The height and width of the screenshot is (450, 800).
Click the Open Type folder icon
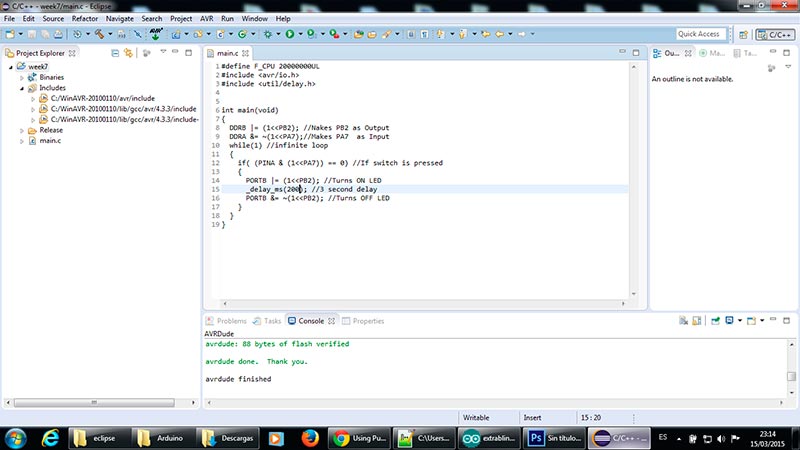pyautogui.click(x=359, y=34)
